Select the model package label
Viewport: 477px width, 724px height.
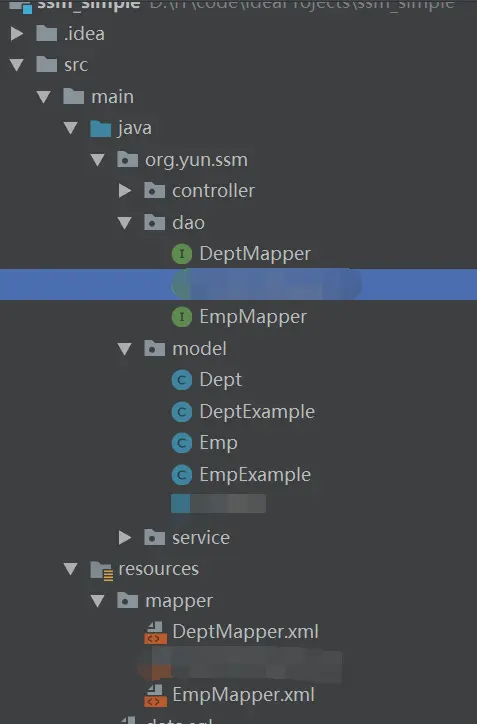click(x=199, y=349)
